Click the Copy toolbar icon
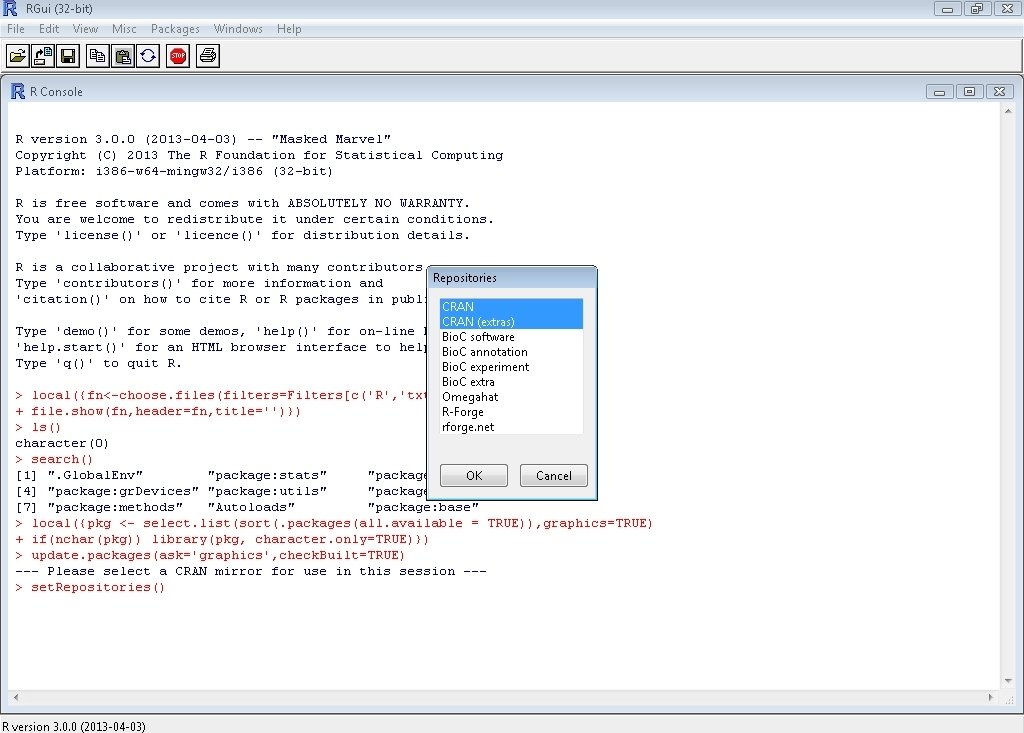This screenshot has width=1024, height=733. click(x=97, y=56)
